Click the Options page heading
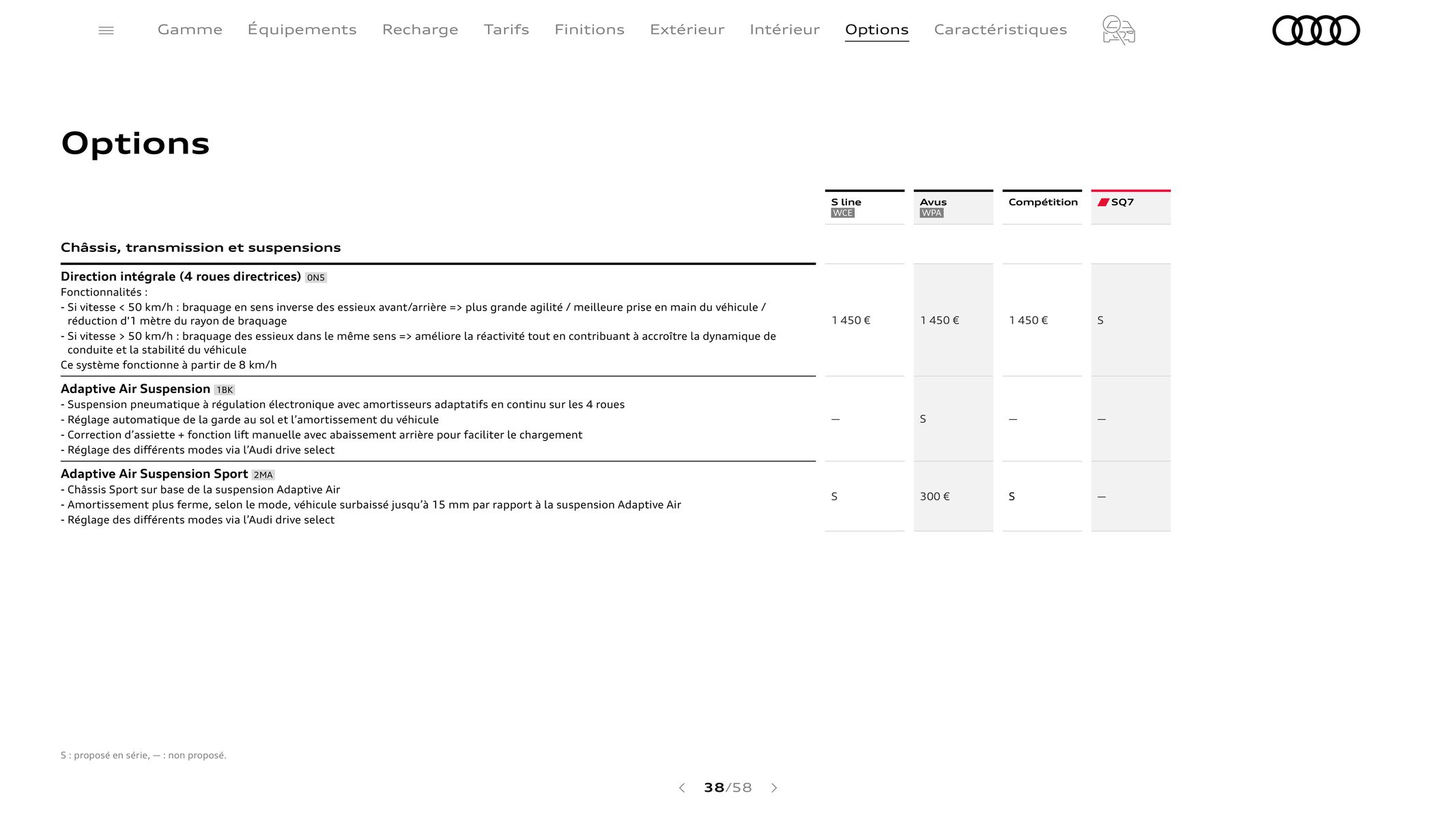This screenshot has width=1456, height=819. pos(135,144)
